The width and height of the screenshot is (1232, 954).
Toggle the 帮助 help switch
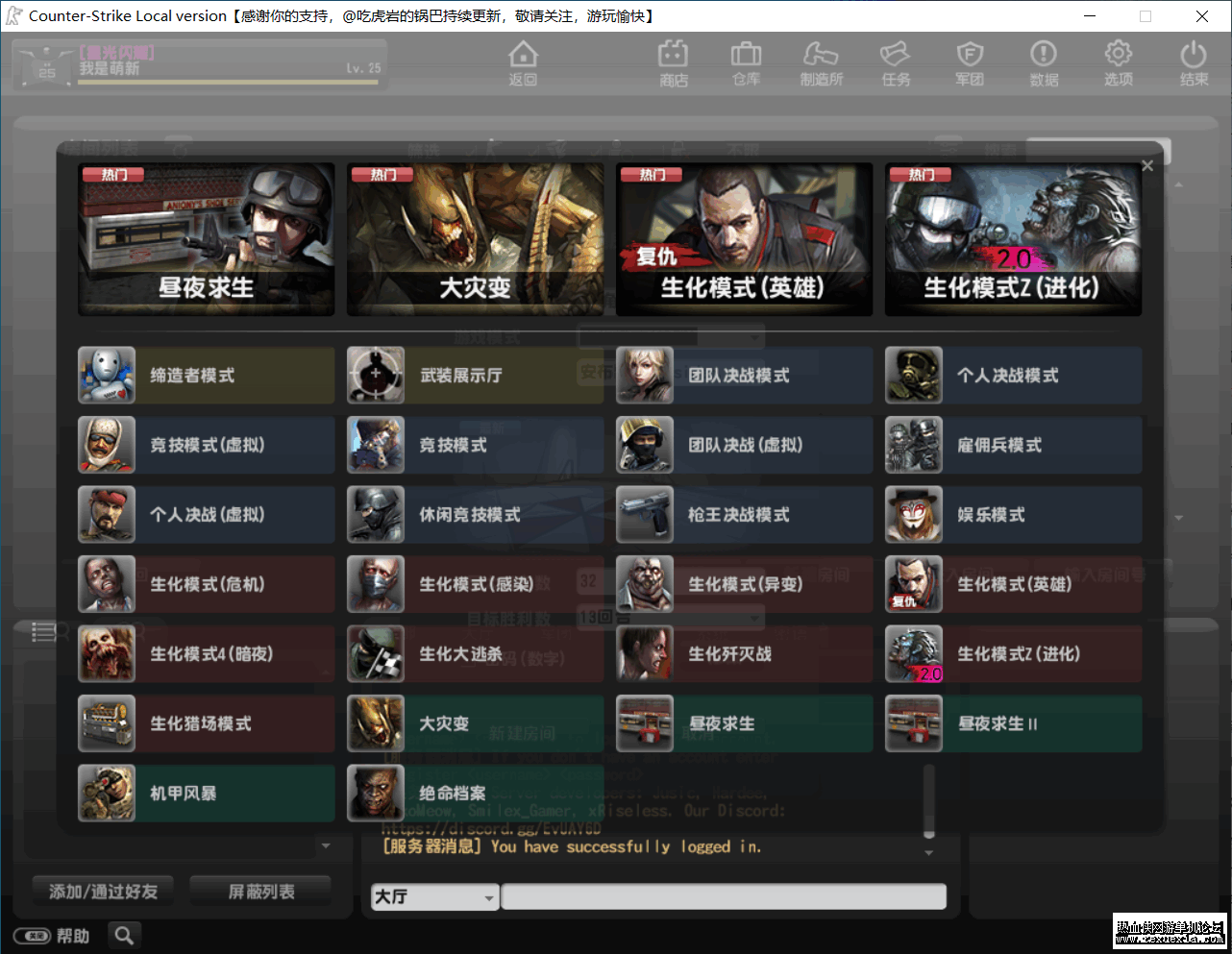click(32, 936)
